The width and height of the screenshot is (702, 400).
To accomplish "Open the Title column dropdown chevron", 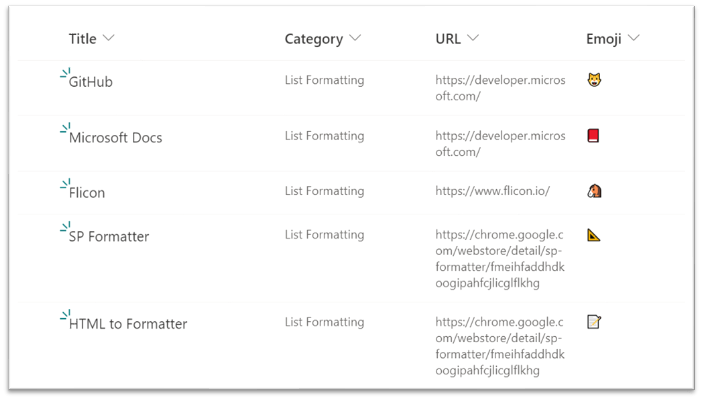I will tap(108, 38).
